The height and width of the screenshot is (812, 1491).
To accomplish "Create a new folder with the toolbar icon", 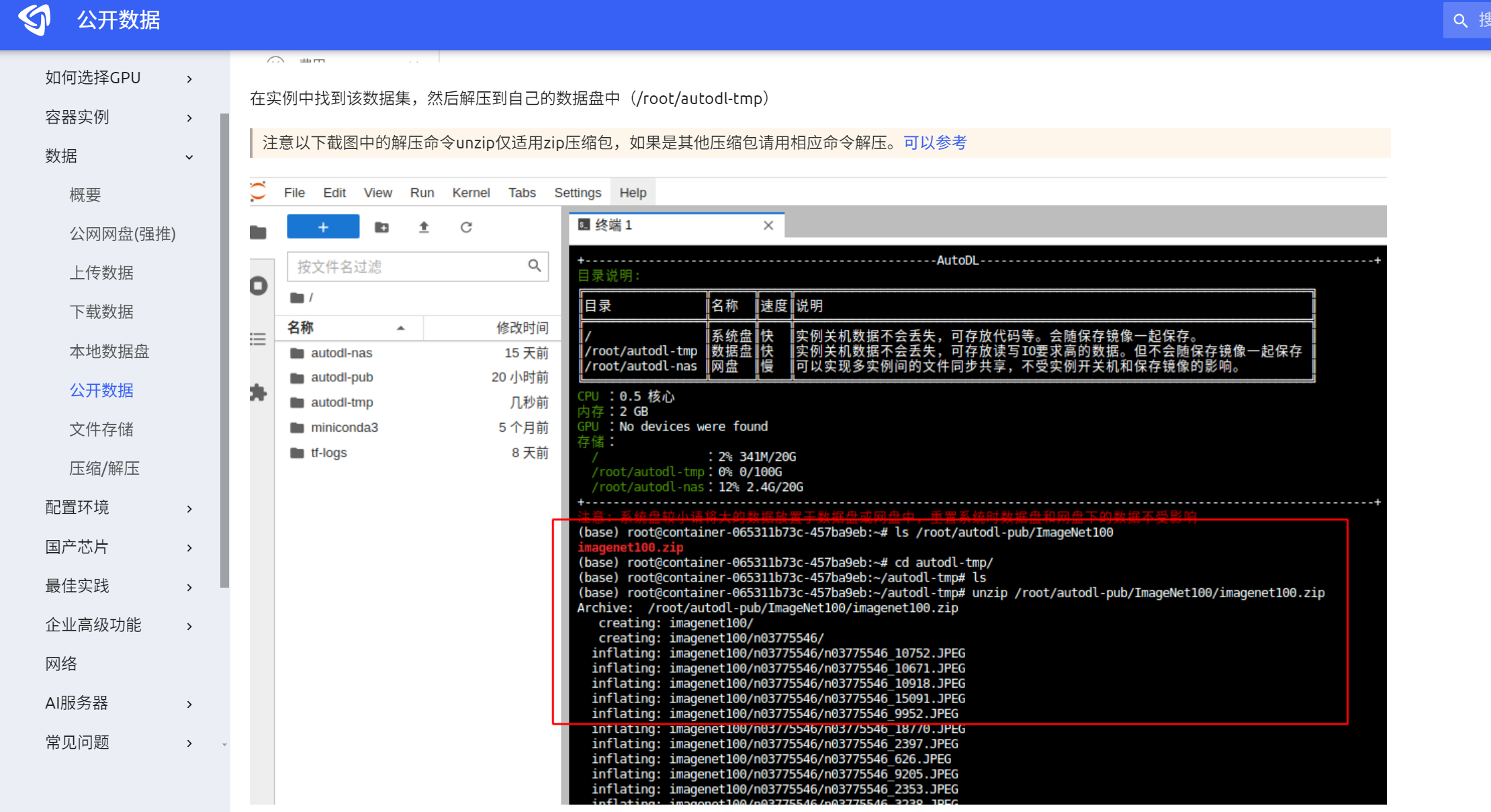I will click(x=382, y=227).
